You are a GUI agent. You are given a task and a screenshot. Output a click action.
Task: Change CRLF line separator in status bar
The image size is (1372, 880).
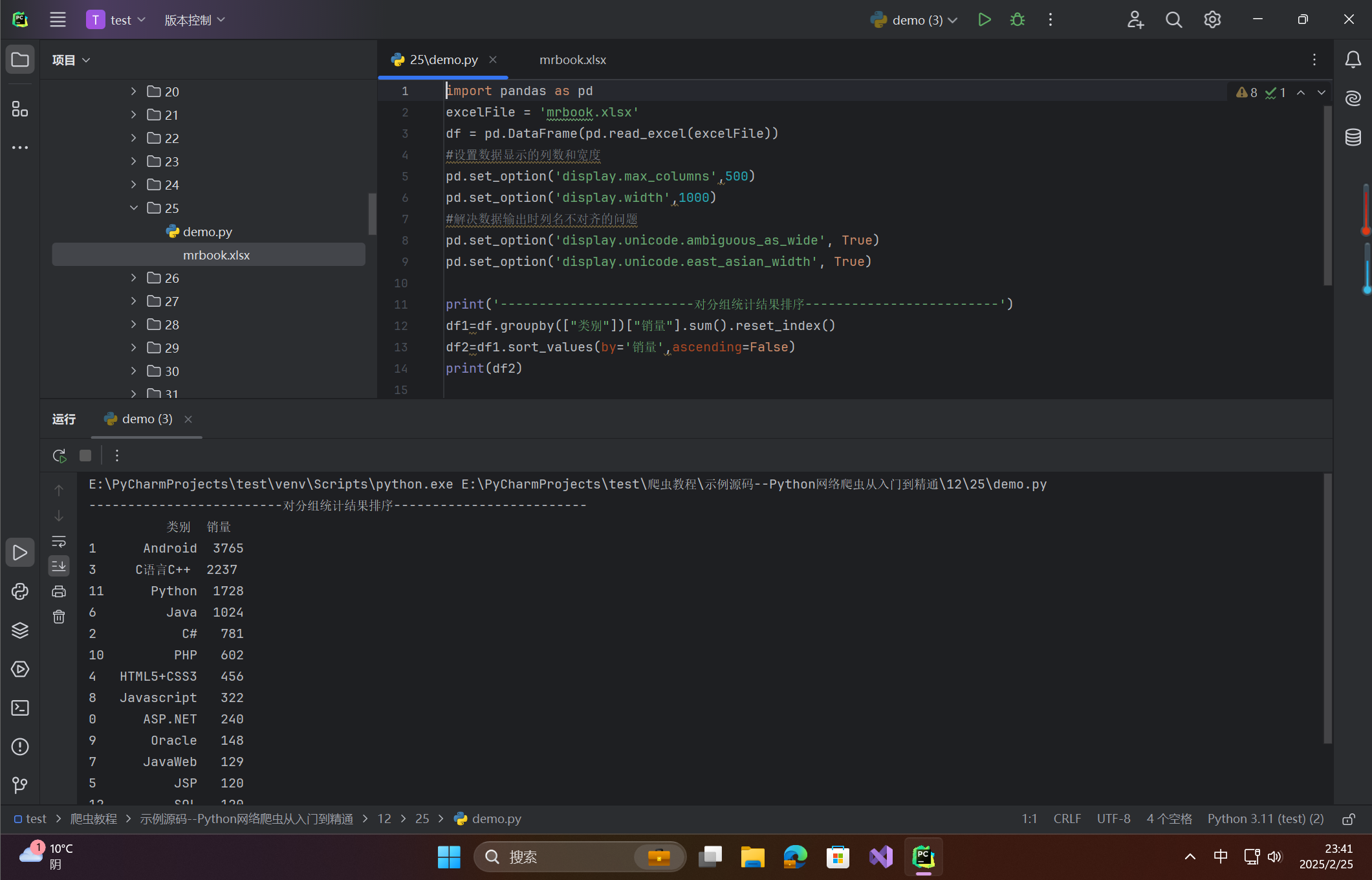(1067, 819)
